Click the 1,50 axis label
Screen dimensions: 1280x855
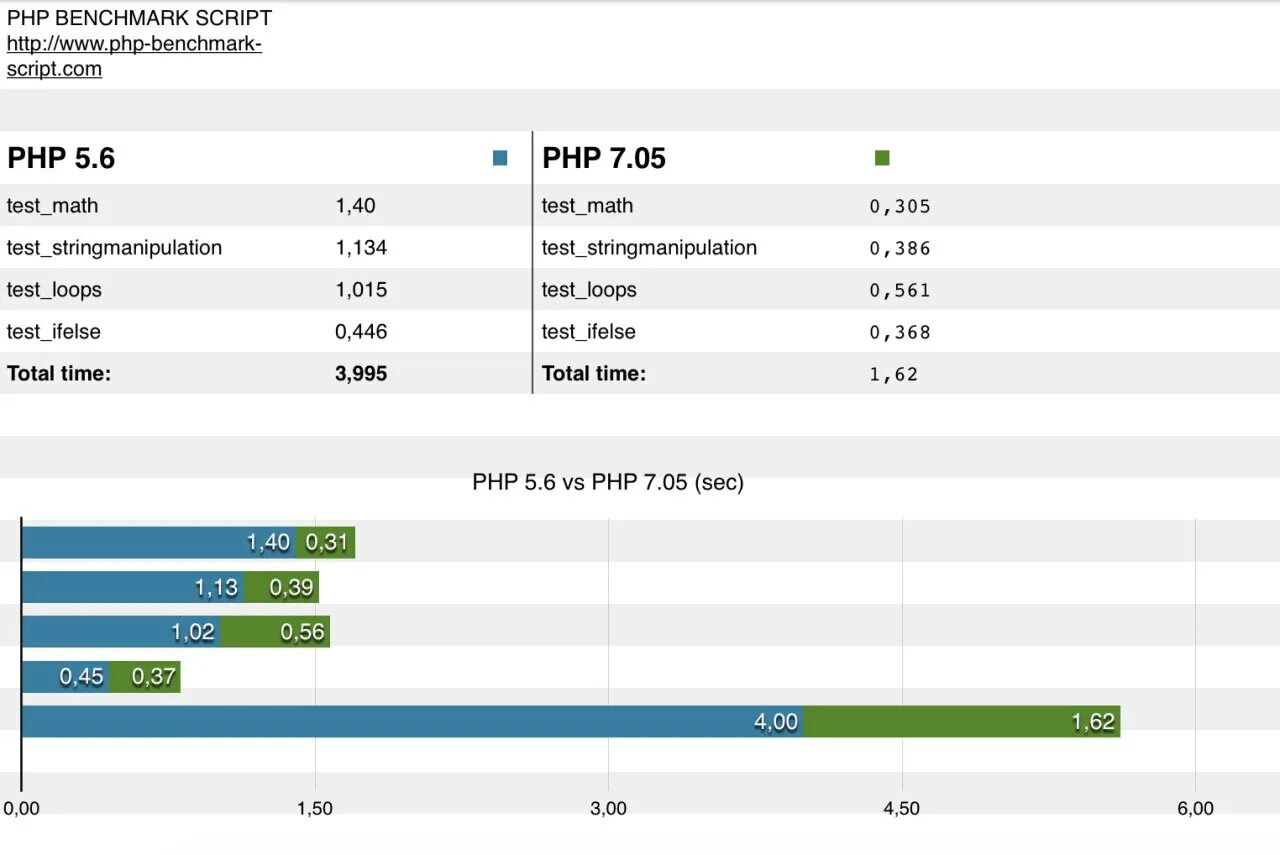click(315, 808)
